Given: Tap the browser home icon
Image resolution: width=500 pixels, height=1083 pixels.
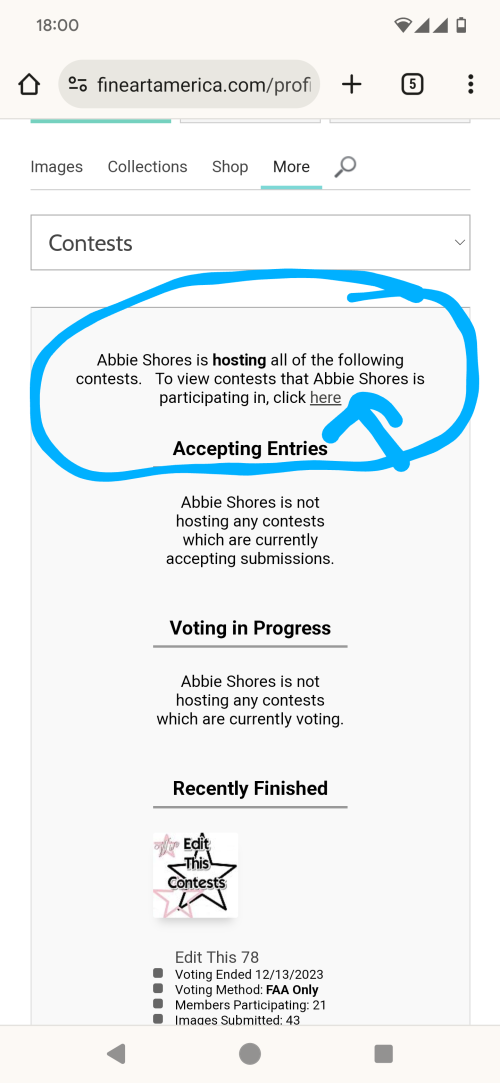Looking at the screenshot, I should [x=28, y=84].
